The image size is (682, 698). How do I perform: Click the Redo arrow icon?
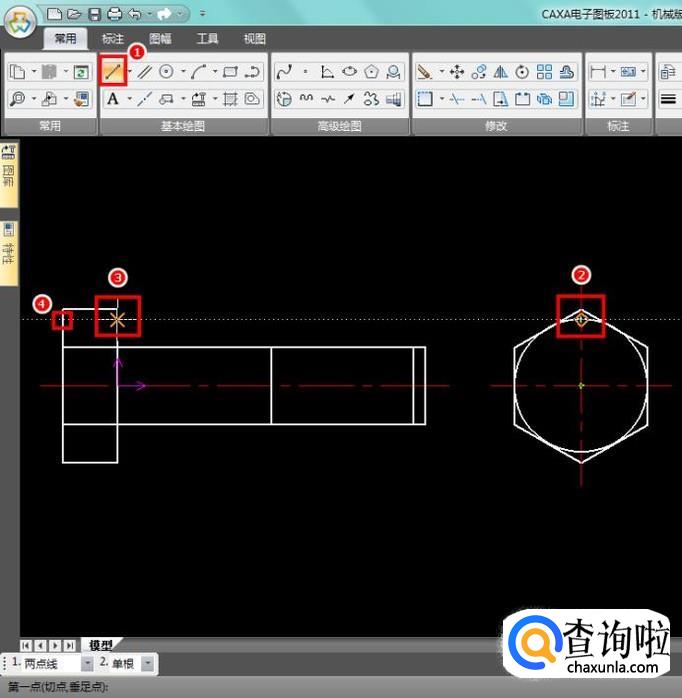coord(164,14)
